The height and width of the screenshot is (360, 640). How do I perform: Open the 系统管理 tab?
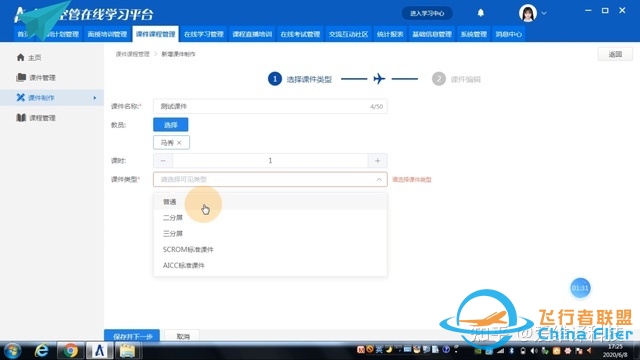pyautogui.click(x=473, y=34)
